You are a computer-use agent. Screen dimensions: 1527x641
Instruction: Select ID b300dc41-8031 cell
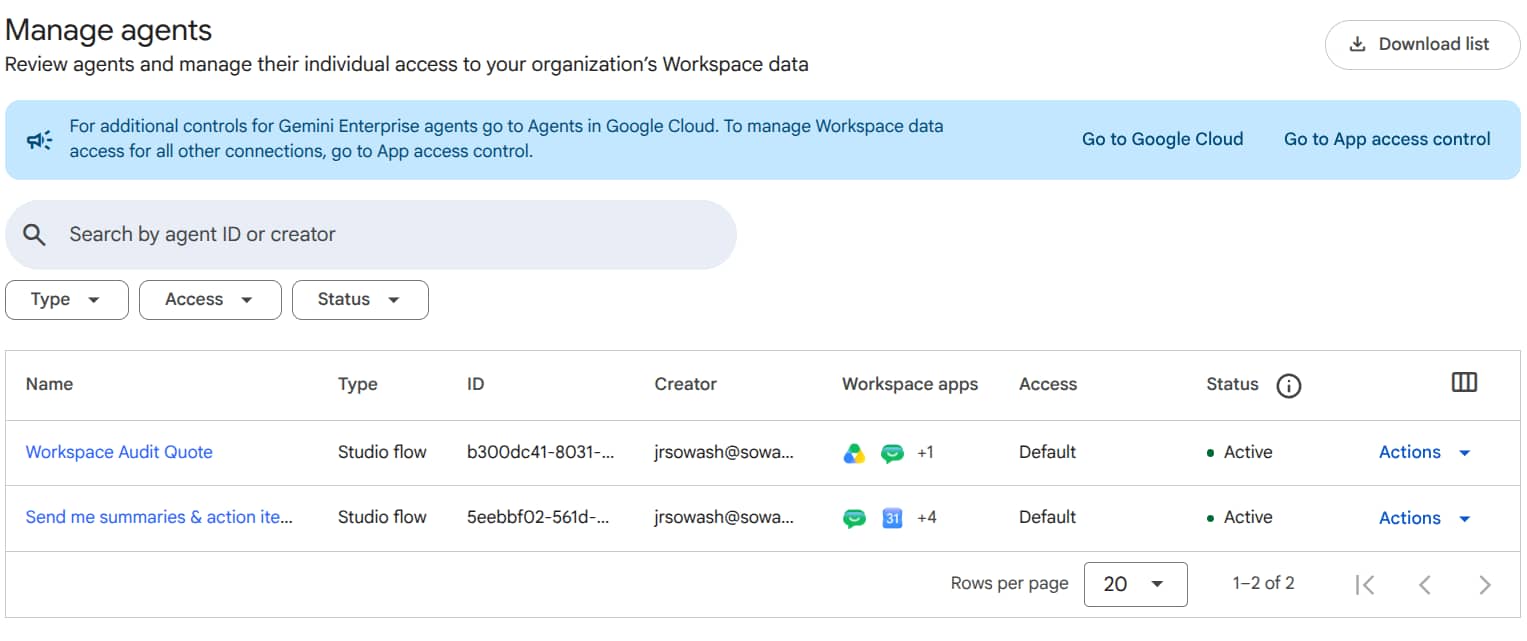(x=540, y=452)
